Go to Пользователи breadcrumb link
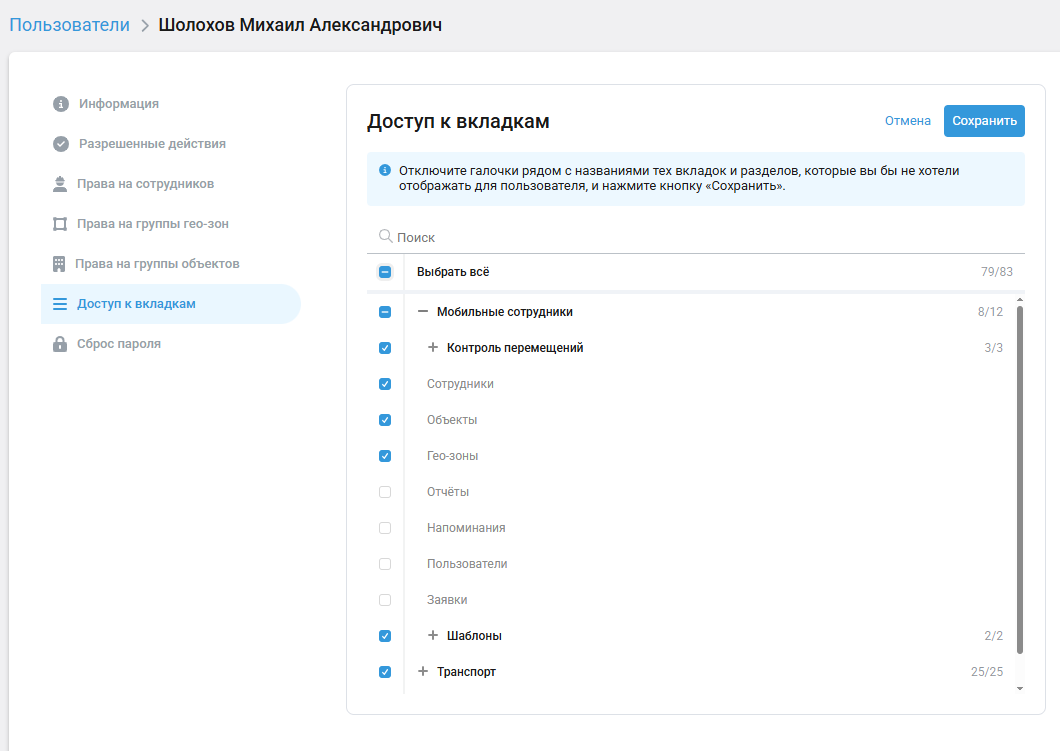 point(70,25)
